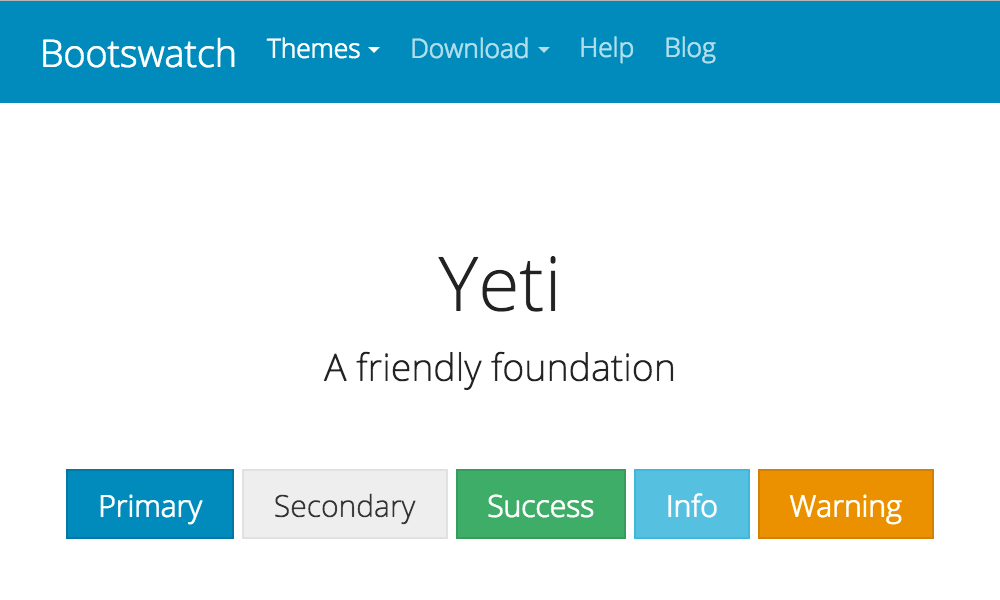The image size is (1000, 600).
Task: Click the Primary button
Action: click(x=149, y=504)
